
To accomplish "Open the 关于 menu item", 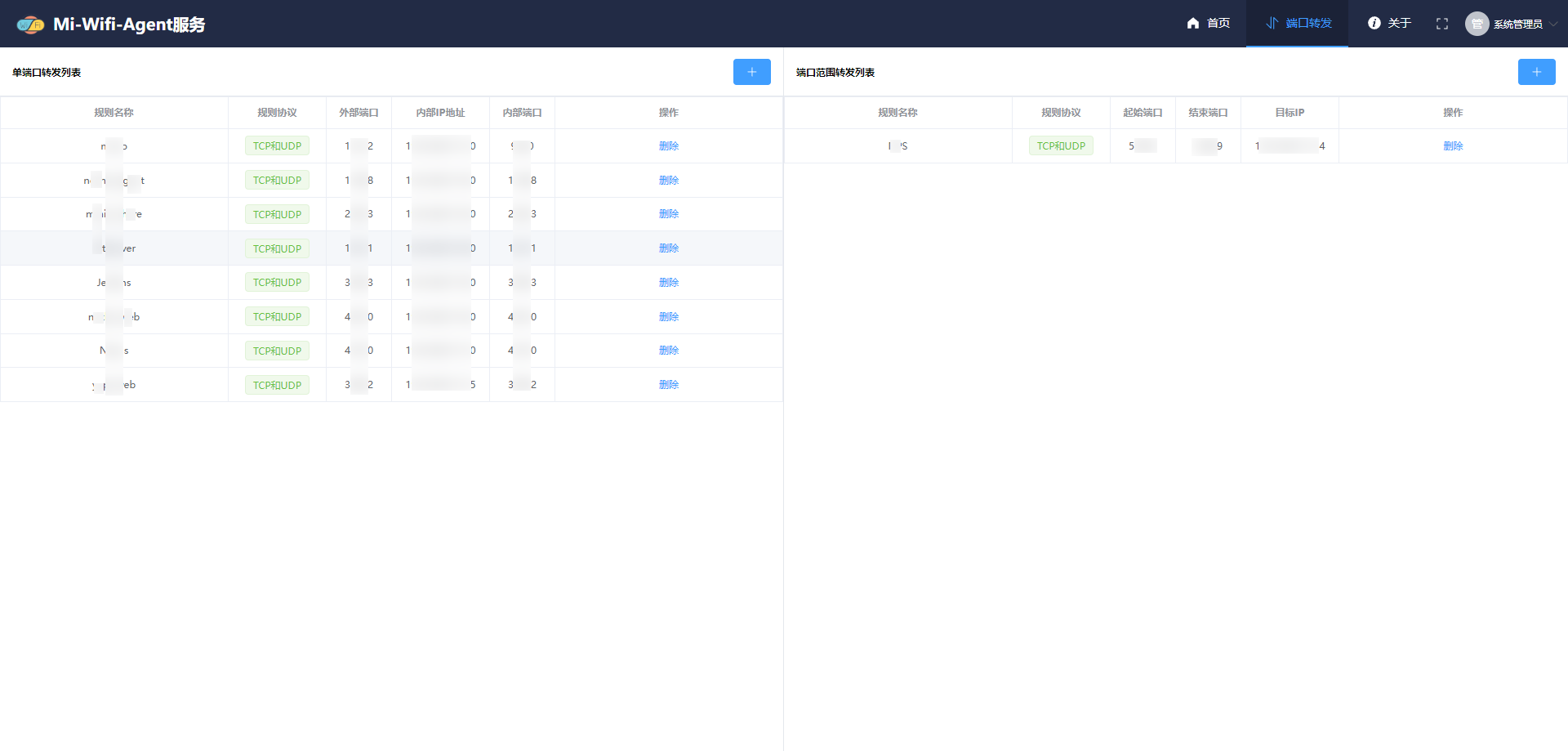I will point(1399,24).
